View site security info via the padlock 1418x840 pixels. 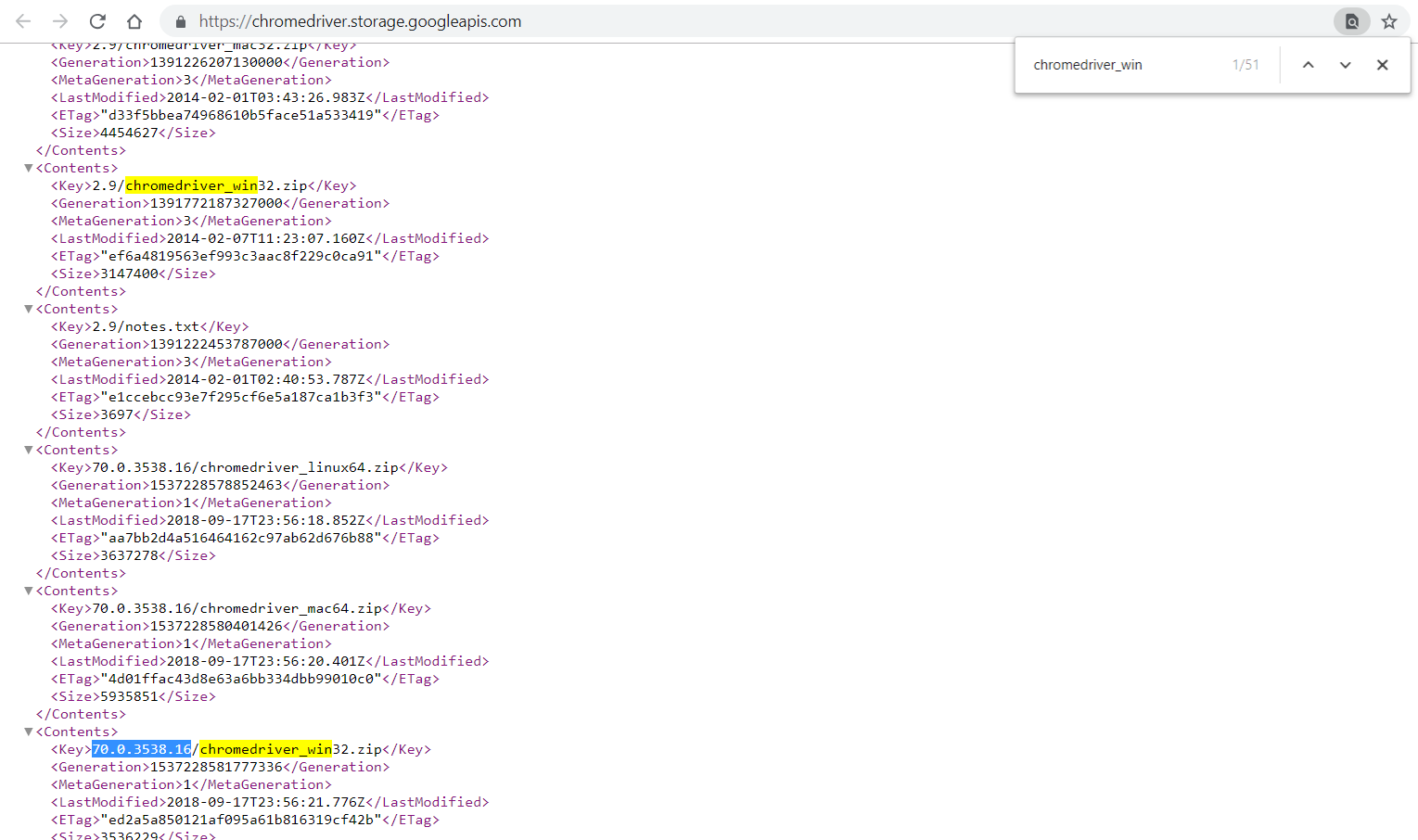pos(180,20)
